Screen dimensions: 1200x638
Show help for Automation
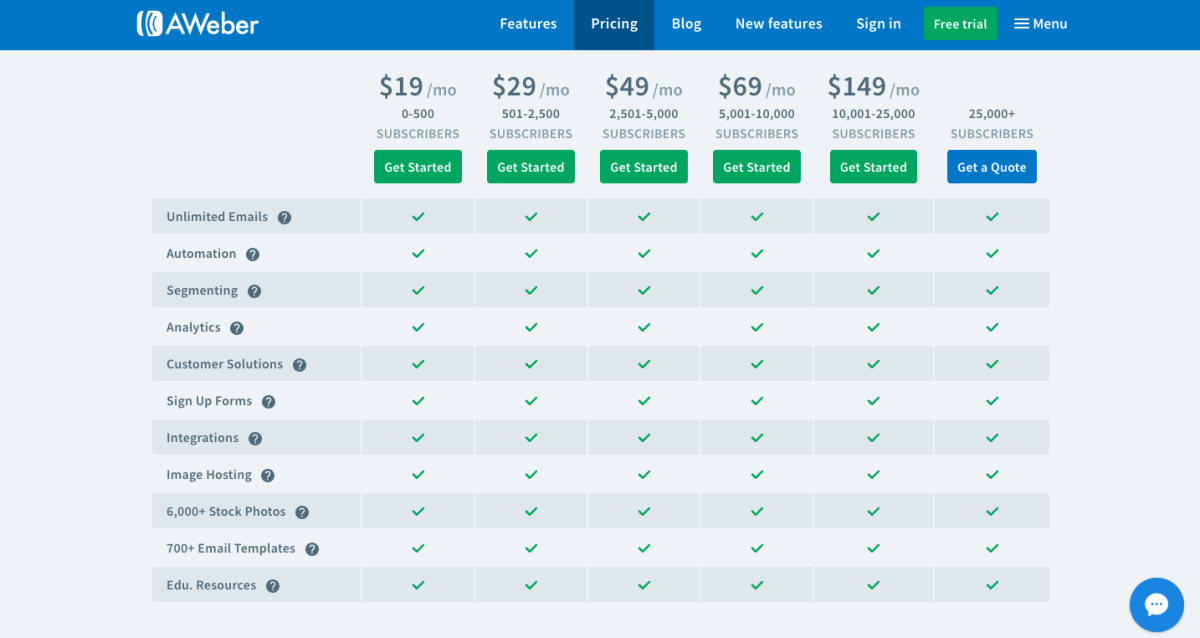tap(253, 254)
